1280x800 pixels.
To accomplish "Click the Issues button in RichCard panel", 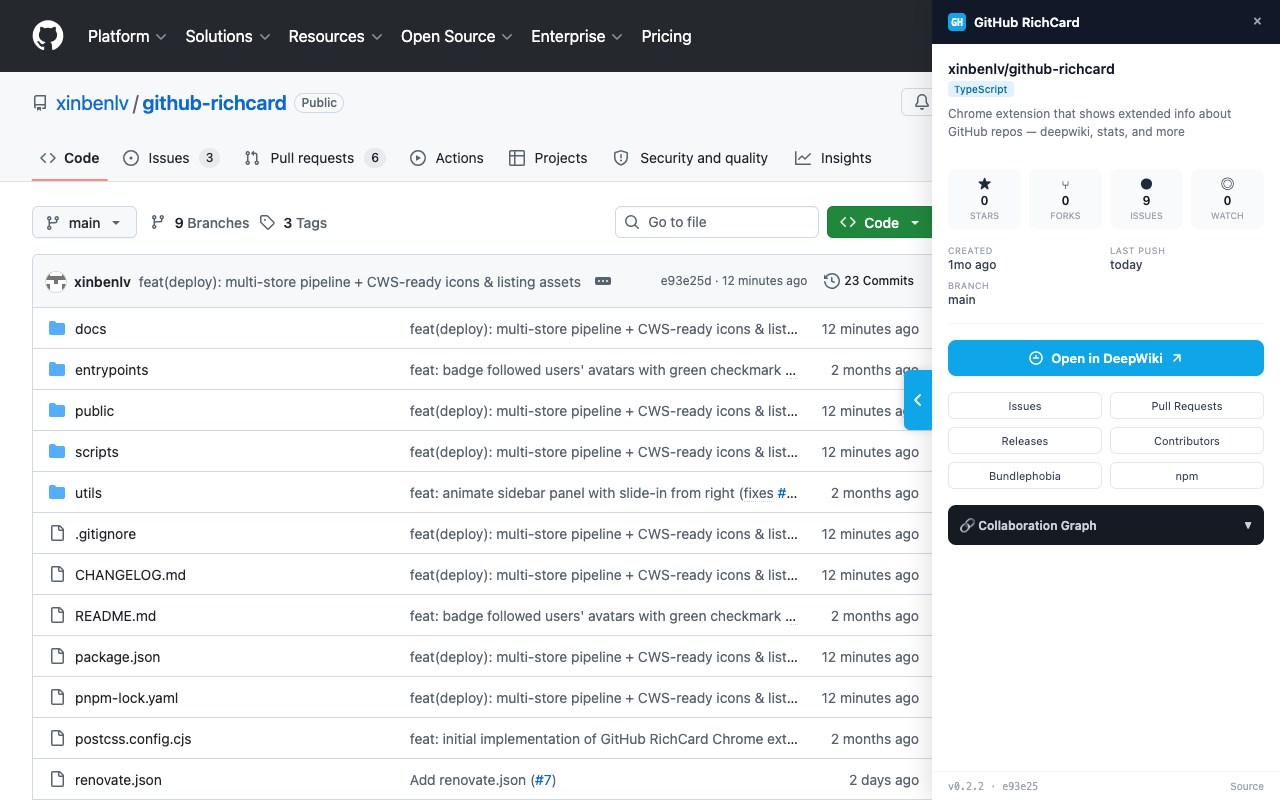I will coord(1025,406).
